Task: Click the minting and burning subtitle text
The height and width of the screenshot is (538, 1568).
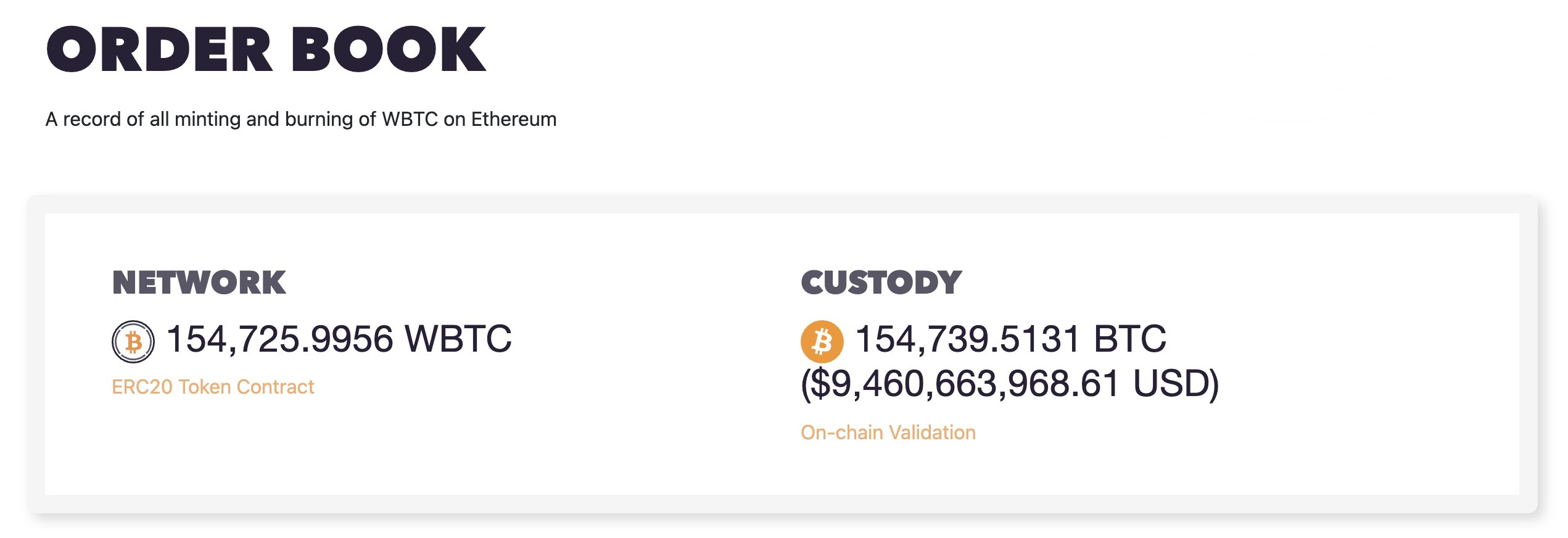Action: (x=300, y=119)
